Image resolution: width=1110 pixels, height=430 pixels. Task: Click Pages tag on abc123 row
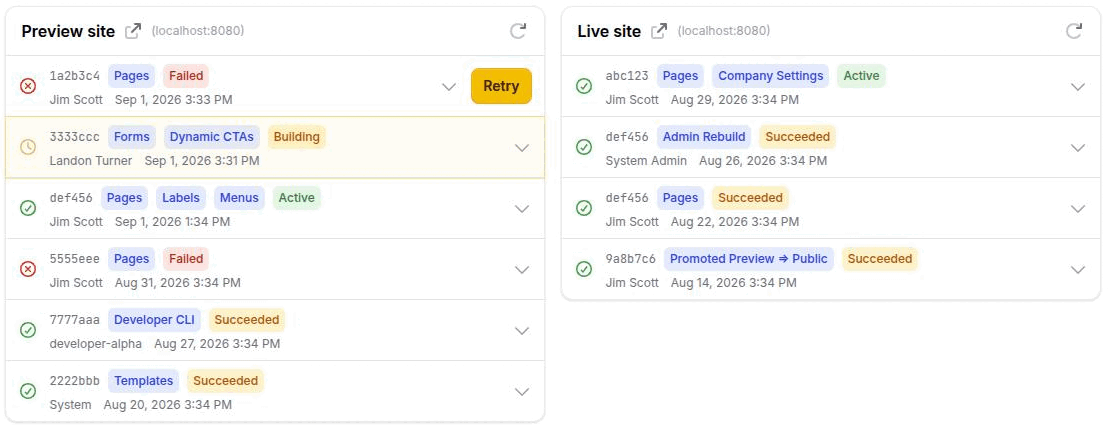[x=680, y=76]
